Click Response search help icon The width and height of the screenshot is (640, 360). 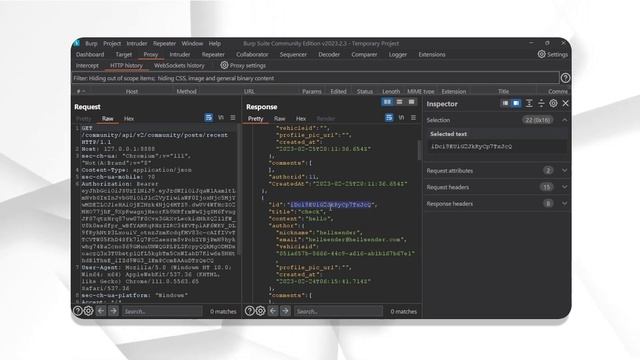tap(249, 311)
